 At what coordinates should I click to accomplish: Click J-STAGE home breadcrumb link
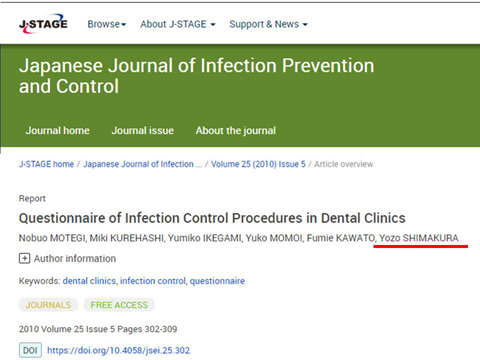coord(46,164)
